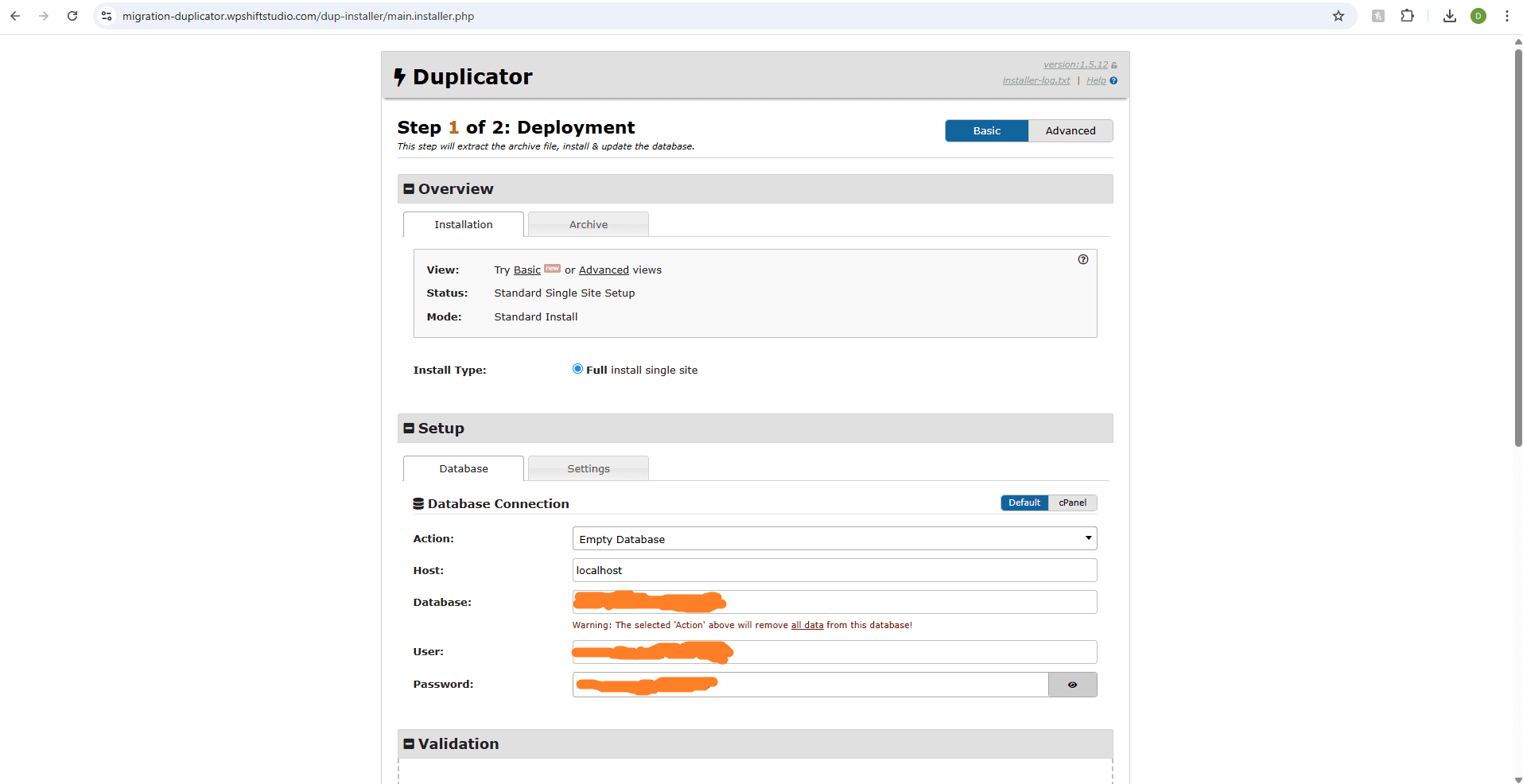Open the Installation tab
This screenshot has height=784, width=1523.
pos(464,224)
